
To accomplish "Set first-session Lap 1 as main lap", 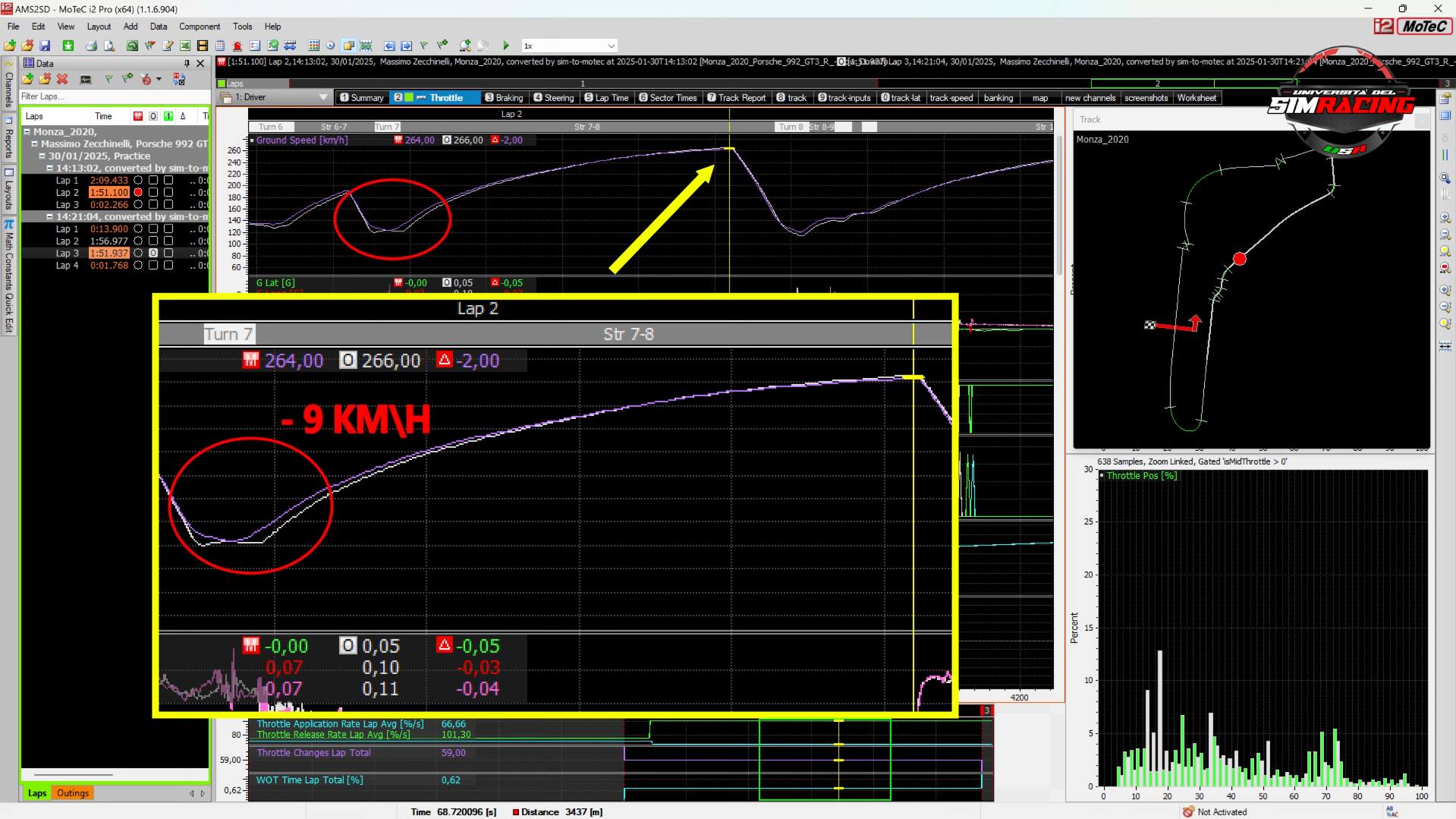I will pos(138,181).
